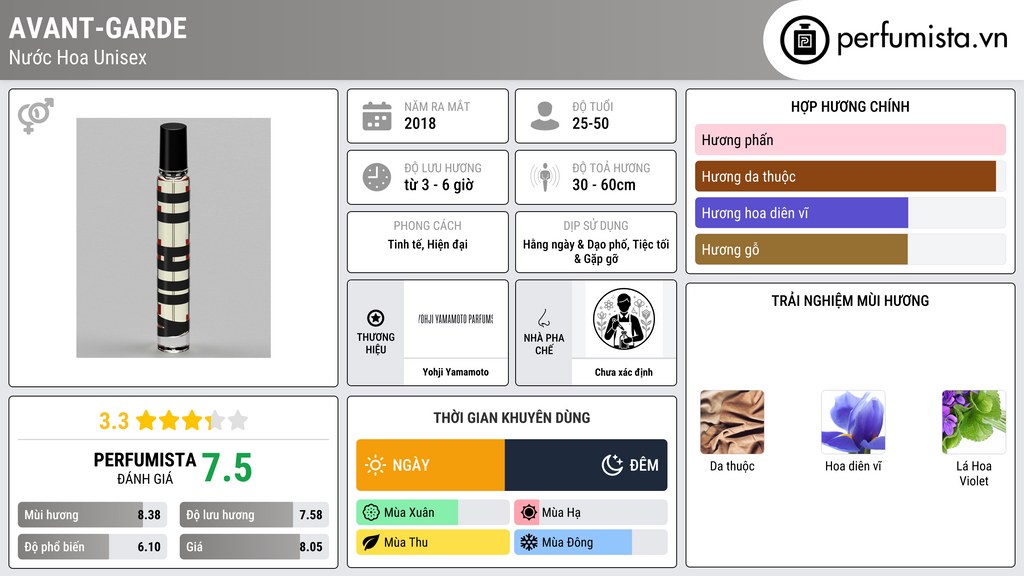Image resolution: width=1024 pixels, height=576 pixels.
Task: Click the sillage value 30 - 60cm
Action: [603, 185]
